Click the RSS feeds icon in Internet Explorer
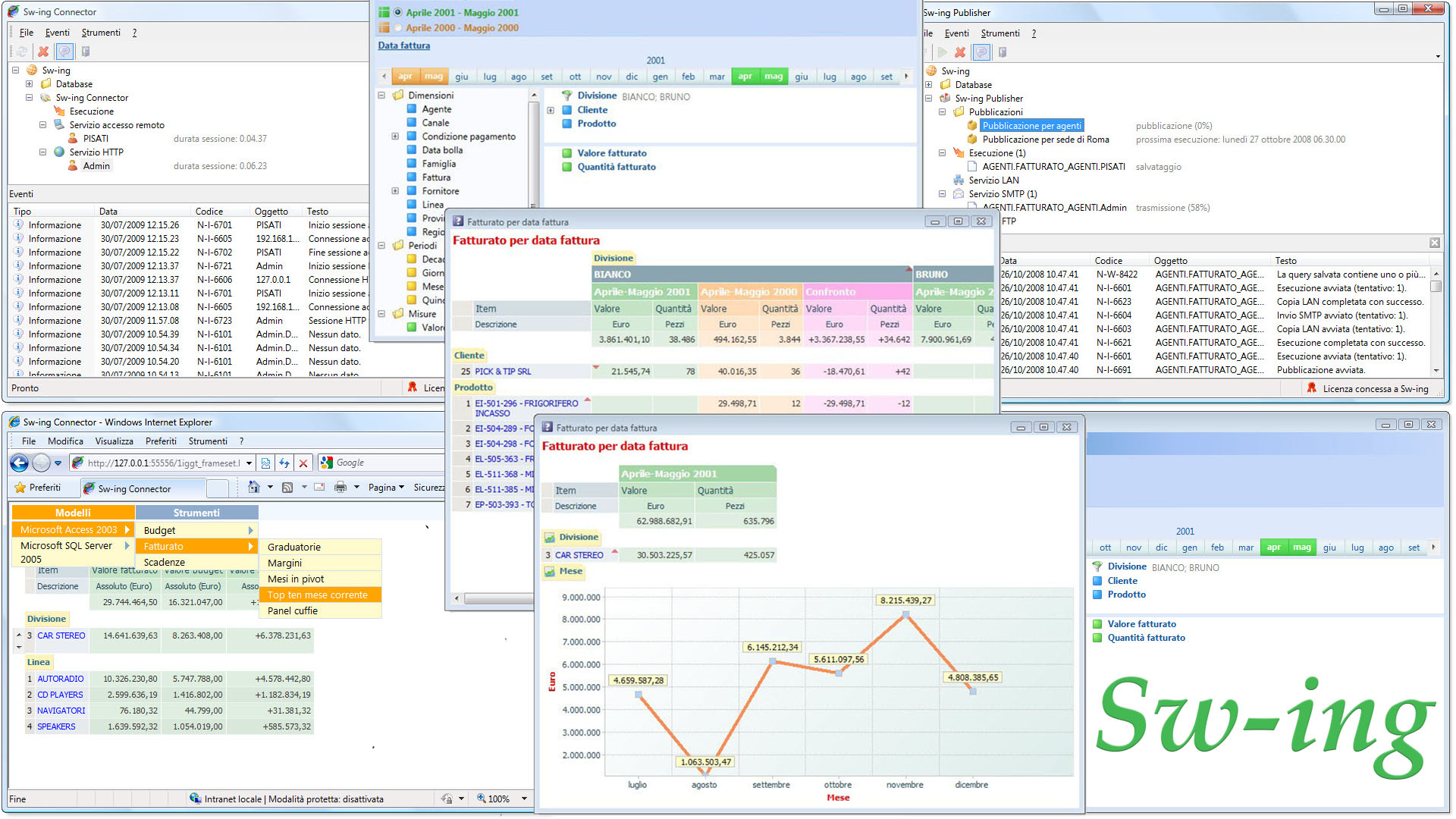The width and height of the screenshot is (1456, 819). [x=287, y=488]
